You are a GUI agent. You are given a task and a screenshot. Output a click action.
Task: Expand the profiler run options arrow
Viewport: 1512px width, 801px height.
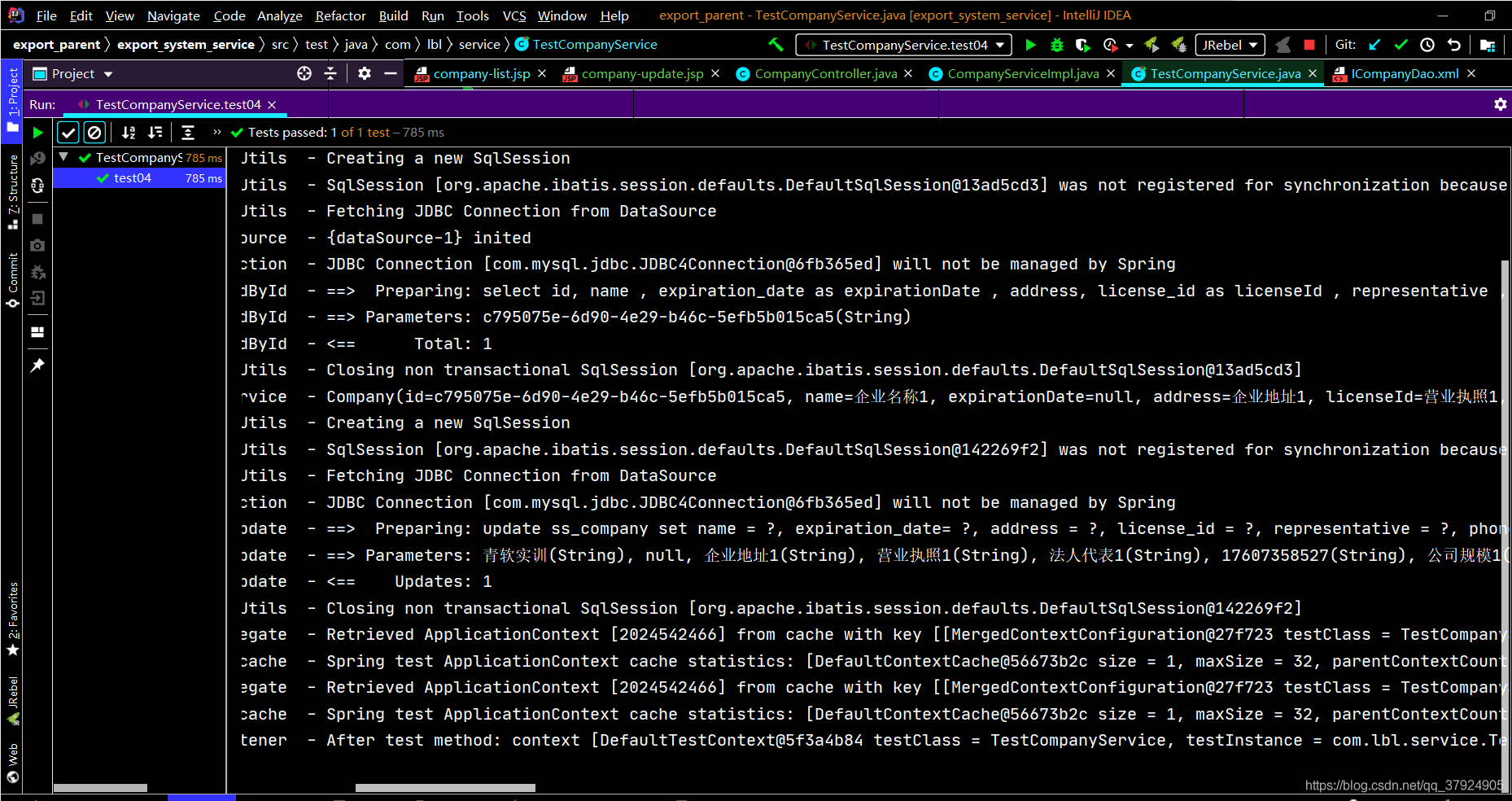(x=1129, y=46)
